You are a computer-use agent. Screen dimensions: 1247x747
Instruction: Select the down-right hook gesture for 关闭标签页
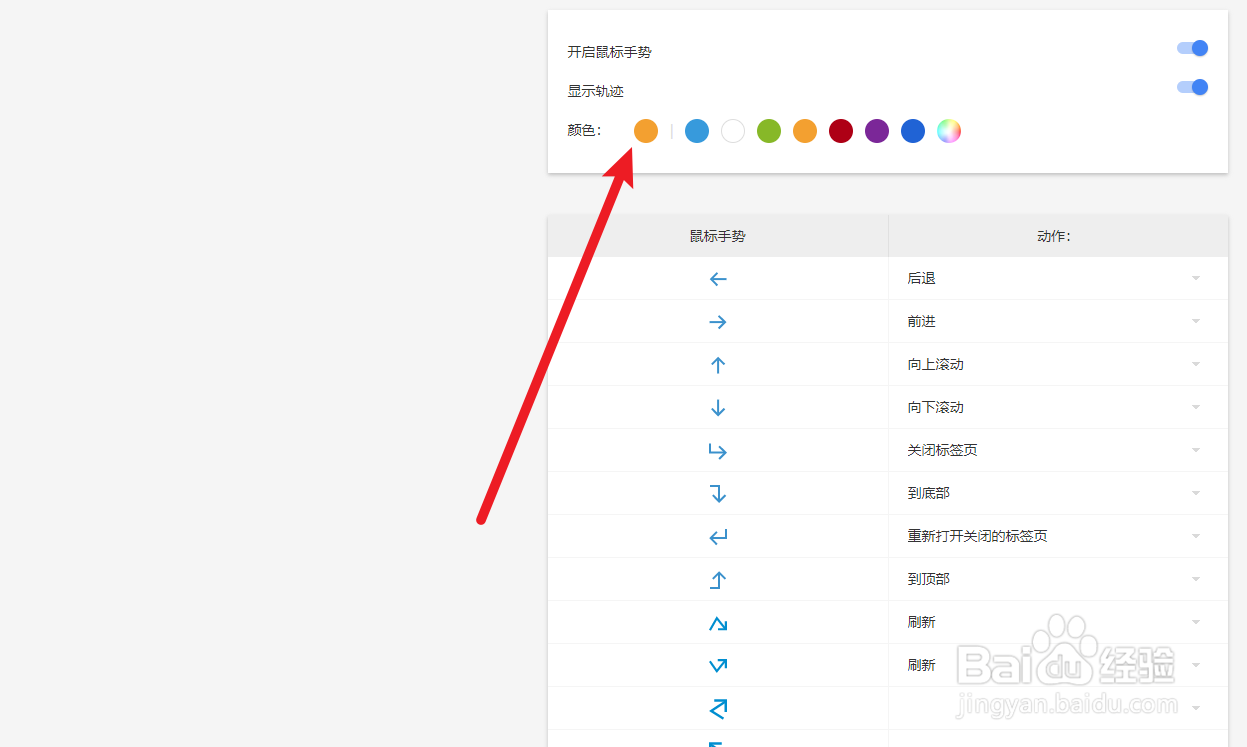(x=718, y=450)
